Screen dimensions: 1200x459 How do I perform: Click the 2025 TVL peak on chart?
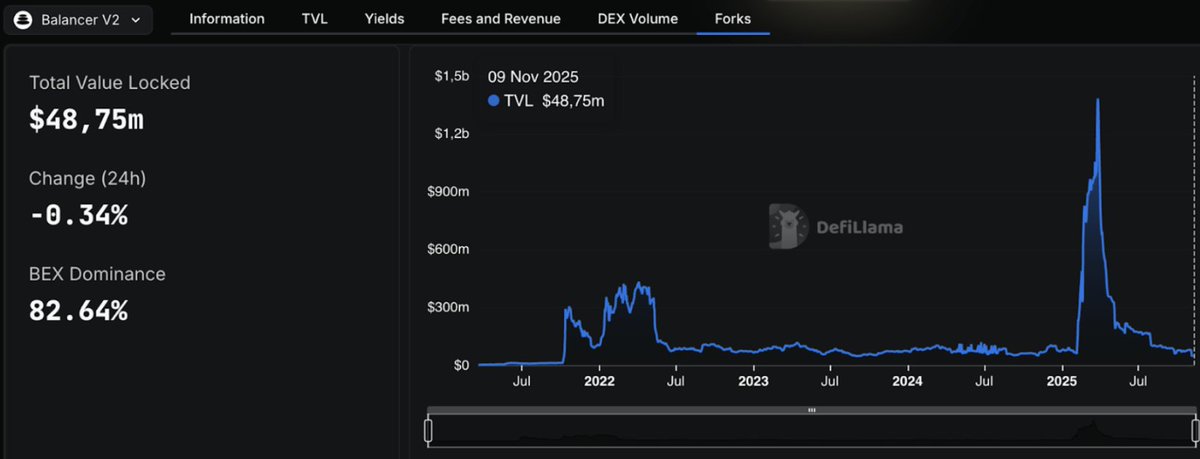(1099, 100)
